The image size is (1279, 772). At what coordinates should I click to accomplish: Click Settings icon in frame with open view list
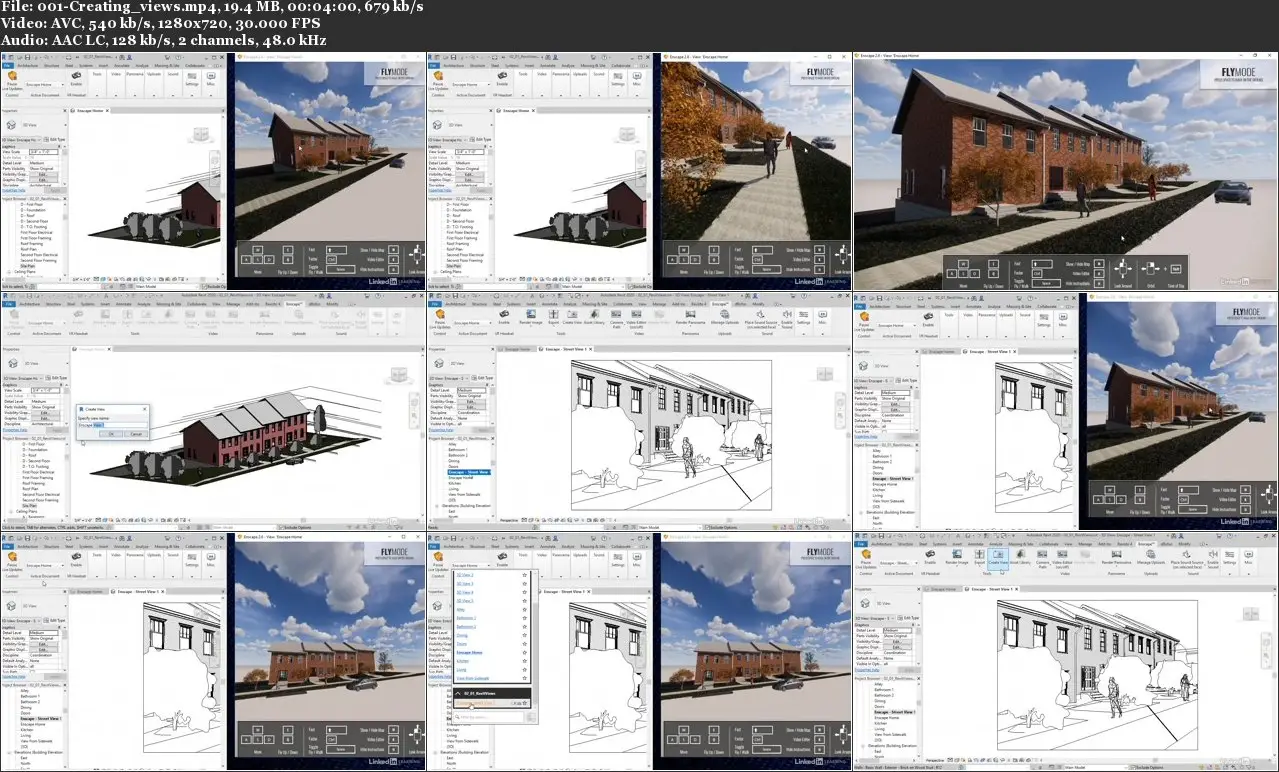tap(617, 556)
